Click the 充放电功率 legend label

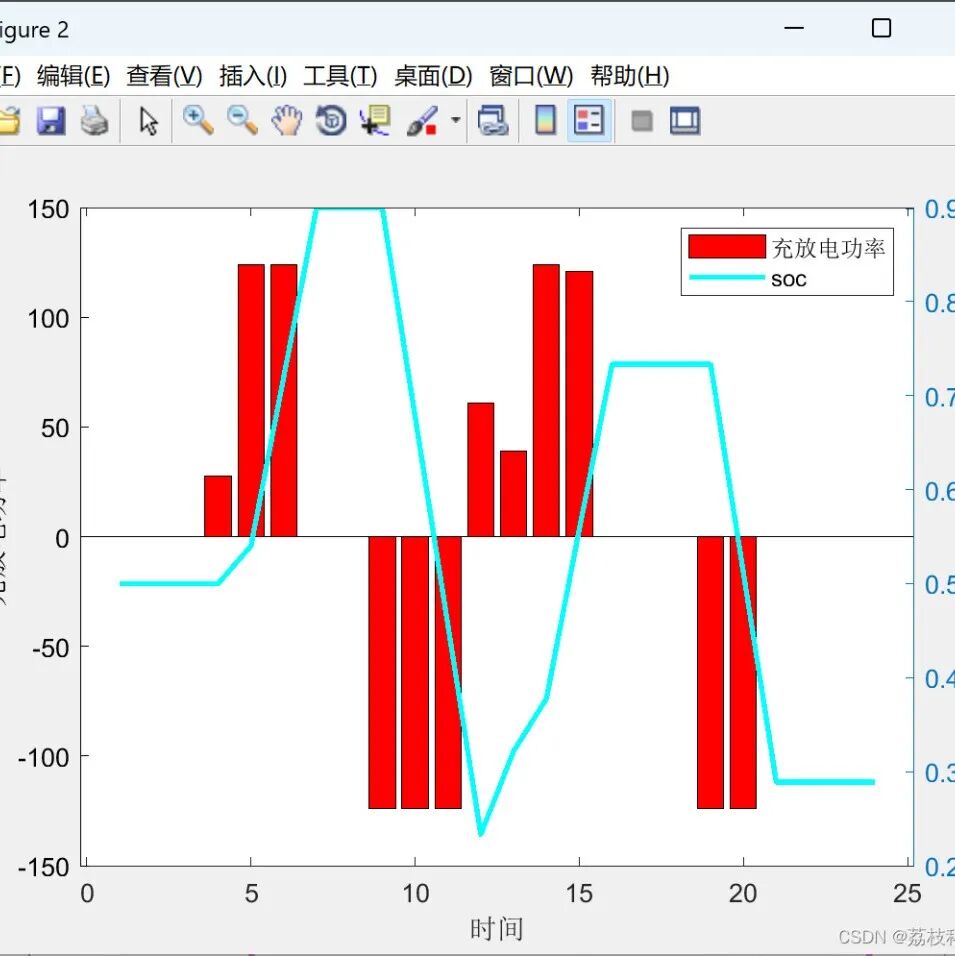coord(828,248)
